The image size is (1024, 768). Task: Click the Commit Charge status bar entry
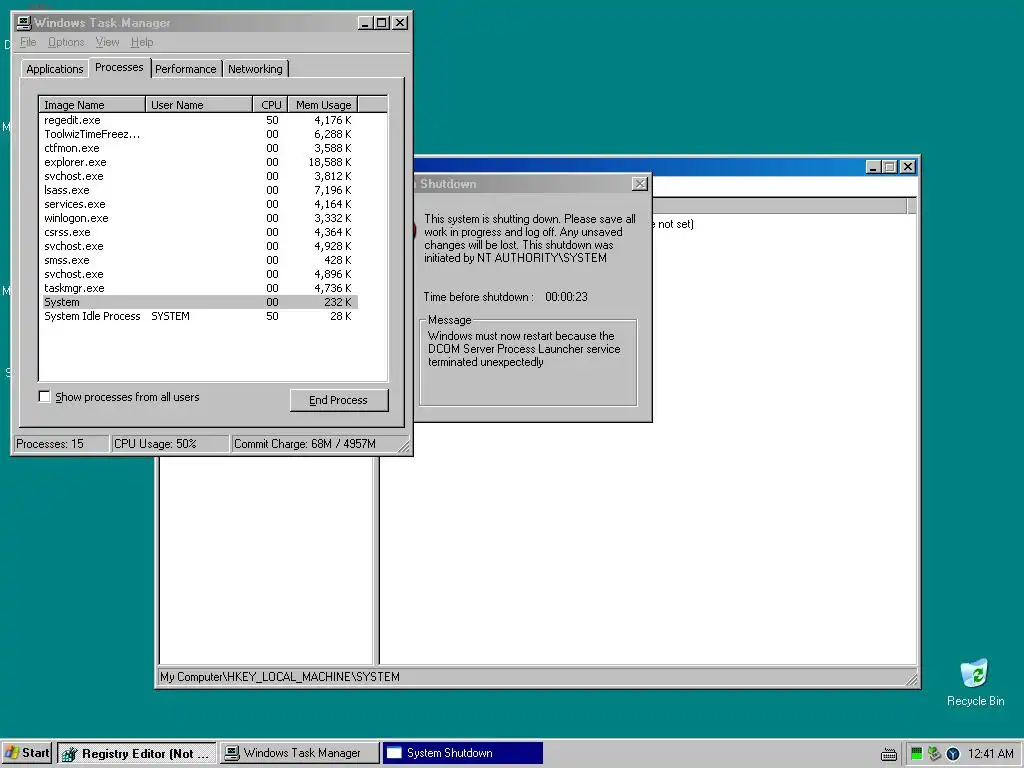tap(313, 444)
